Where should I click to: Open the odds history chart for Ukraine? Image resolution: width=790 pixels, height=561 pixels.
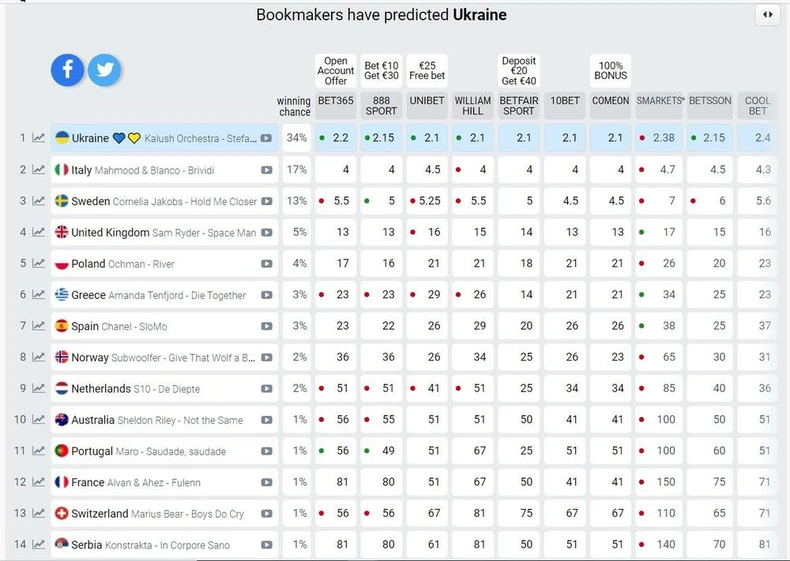38,138
